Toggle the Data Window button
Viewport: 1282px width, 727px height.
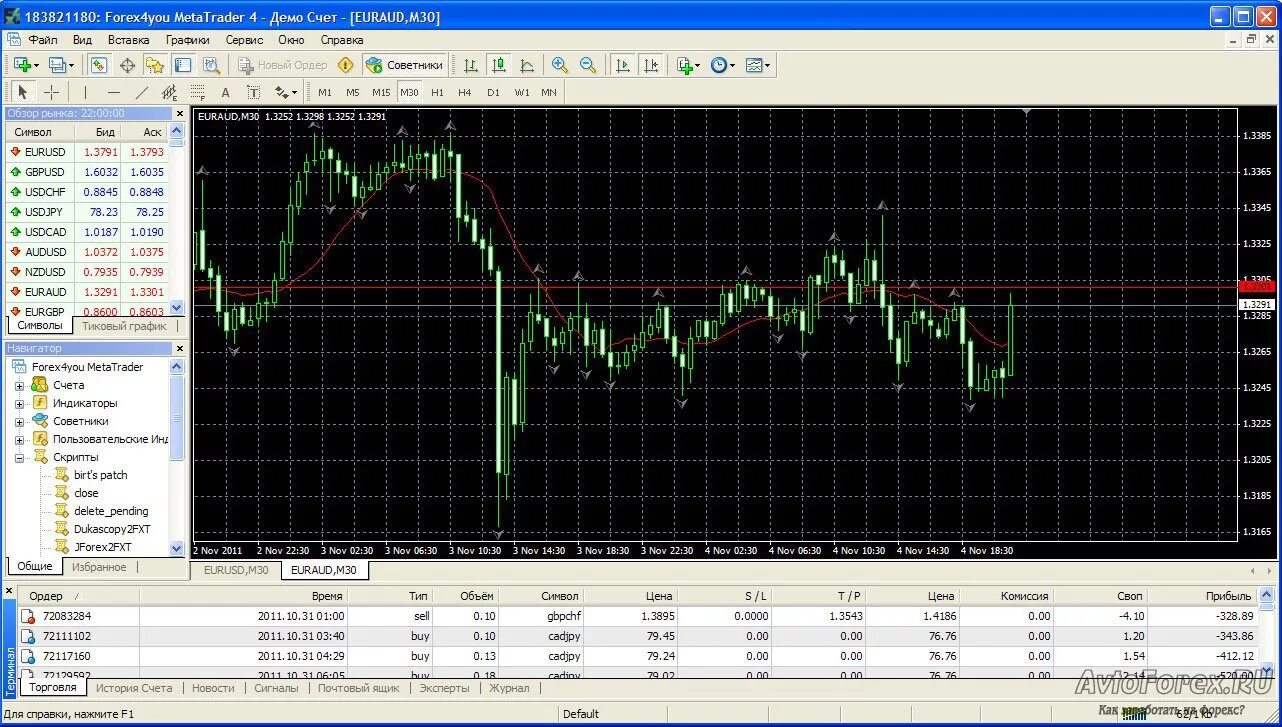point(127,65)
